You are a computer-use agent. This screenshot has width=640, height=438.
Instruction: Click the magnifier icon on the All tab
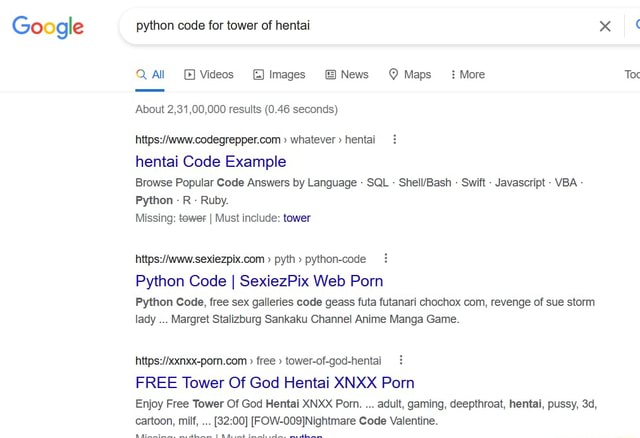(141, 74)
